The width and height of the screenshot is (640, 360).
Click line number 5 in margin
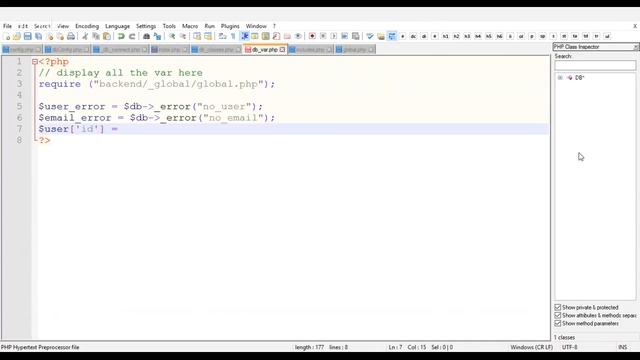[19, 107]
